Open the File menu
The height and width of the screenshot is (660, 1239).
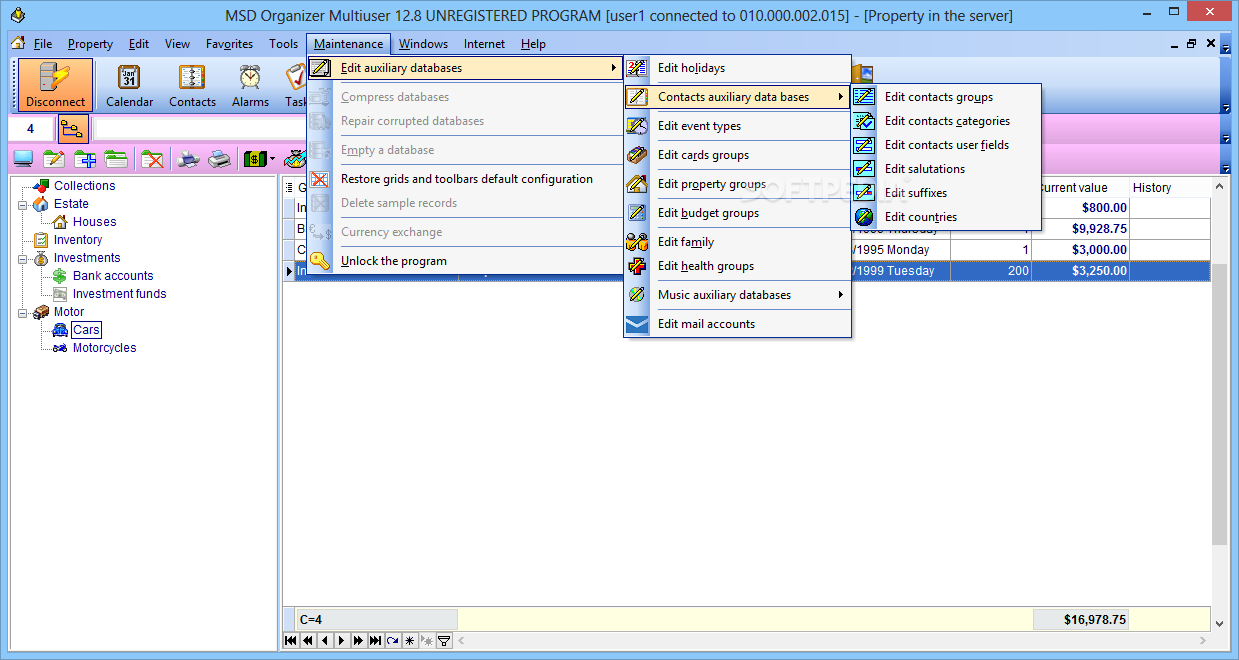(x=43, y=44)
